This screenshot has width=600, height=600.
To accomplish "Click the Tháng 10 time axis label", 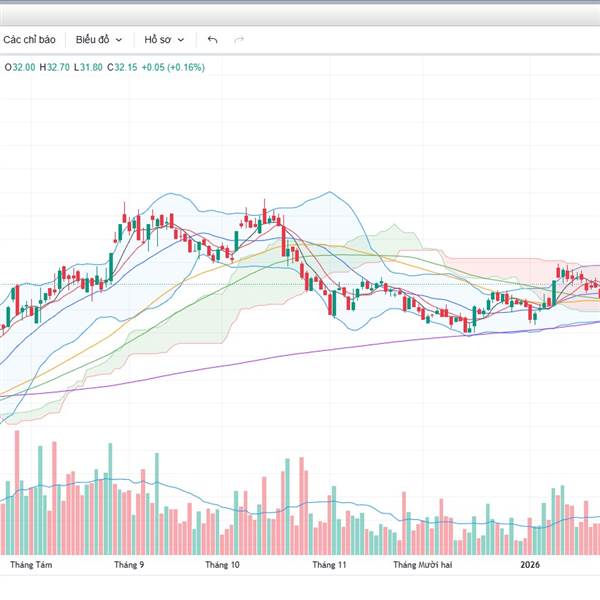I will coord(222,565).
